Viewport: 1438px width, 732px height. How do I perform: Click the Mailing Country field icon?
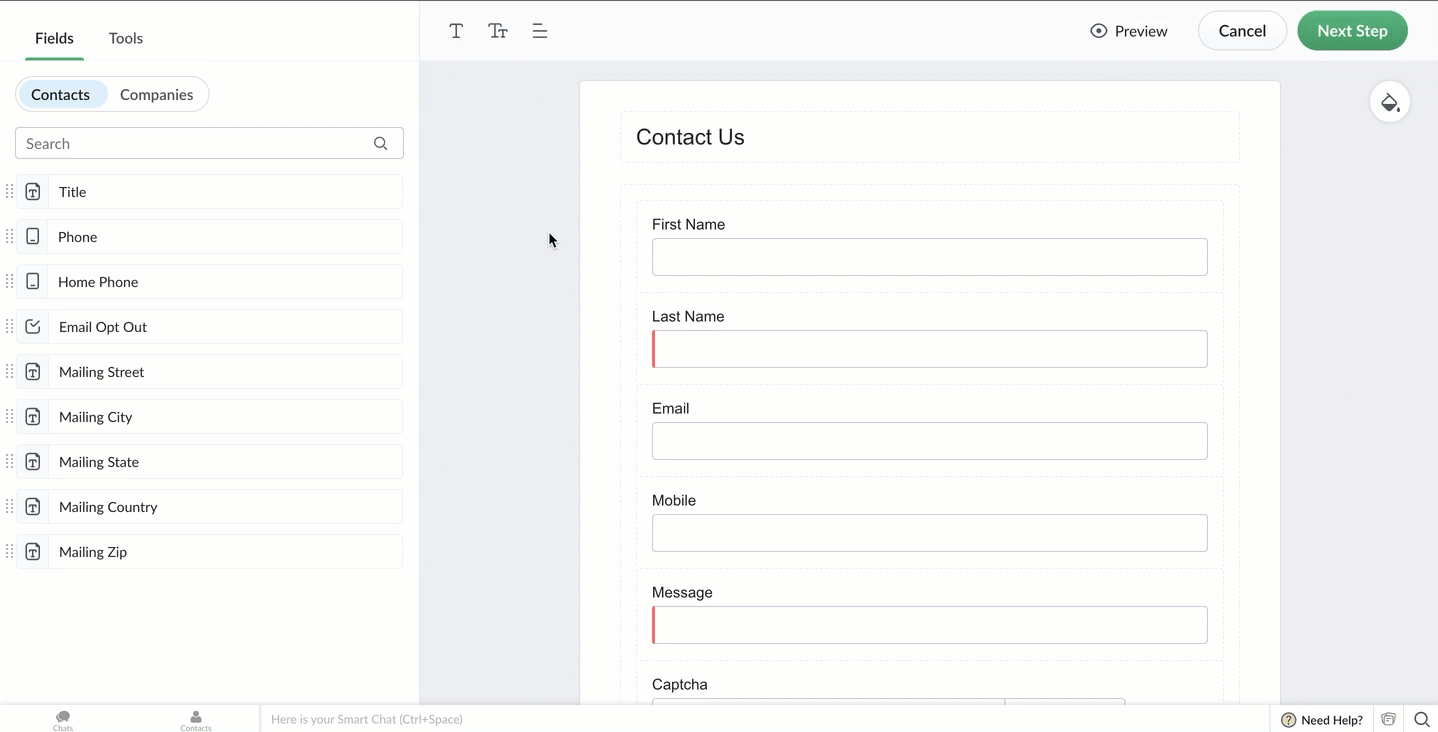33,507
